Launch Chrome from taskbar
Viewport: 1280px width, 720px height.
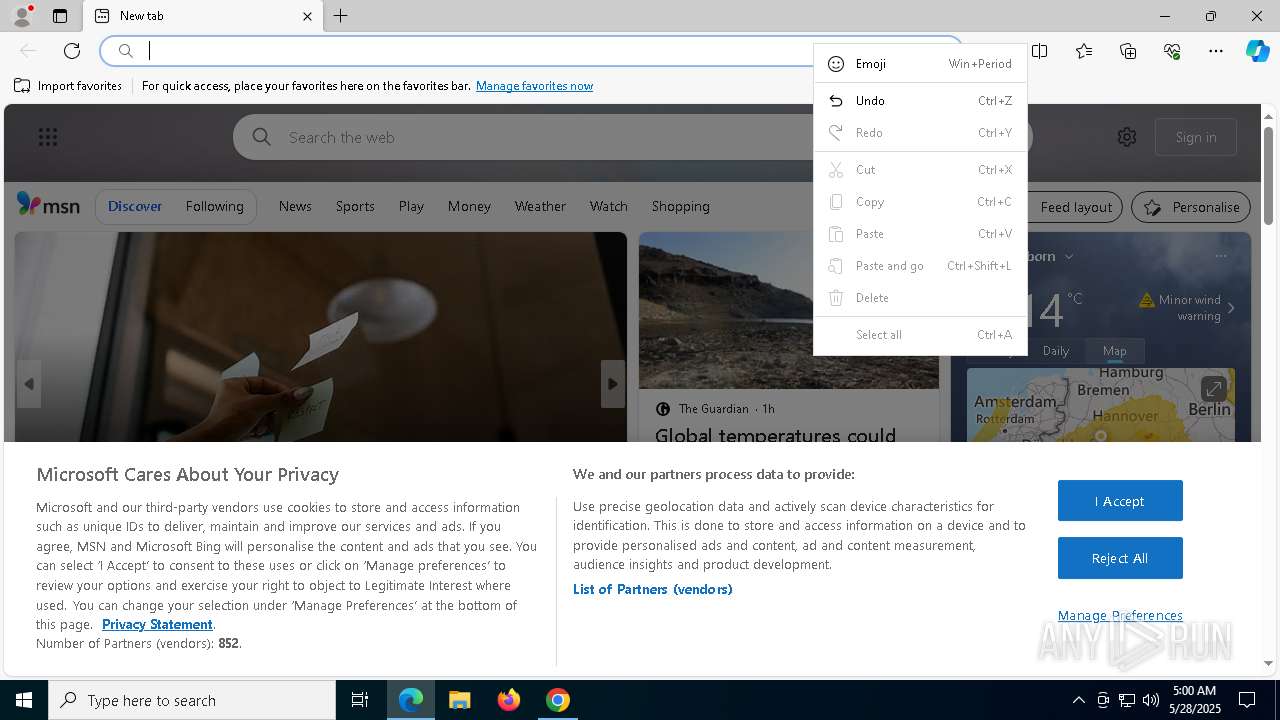click(x=558, y=700)
